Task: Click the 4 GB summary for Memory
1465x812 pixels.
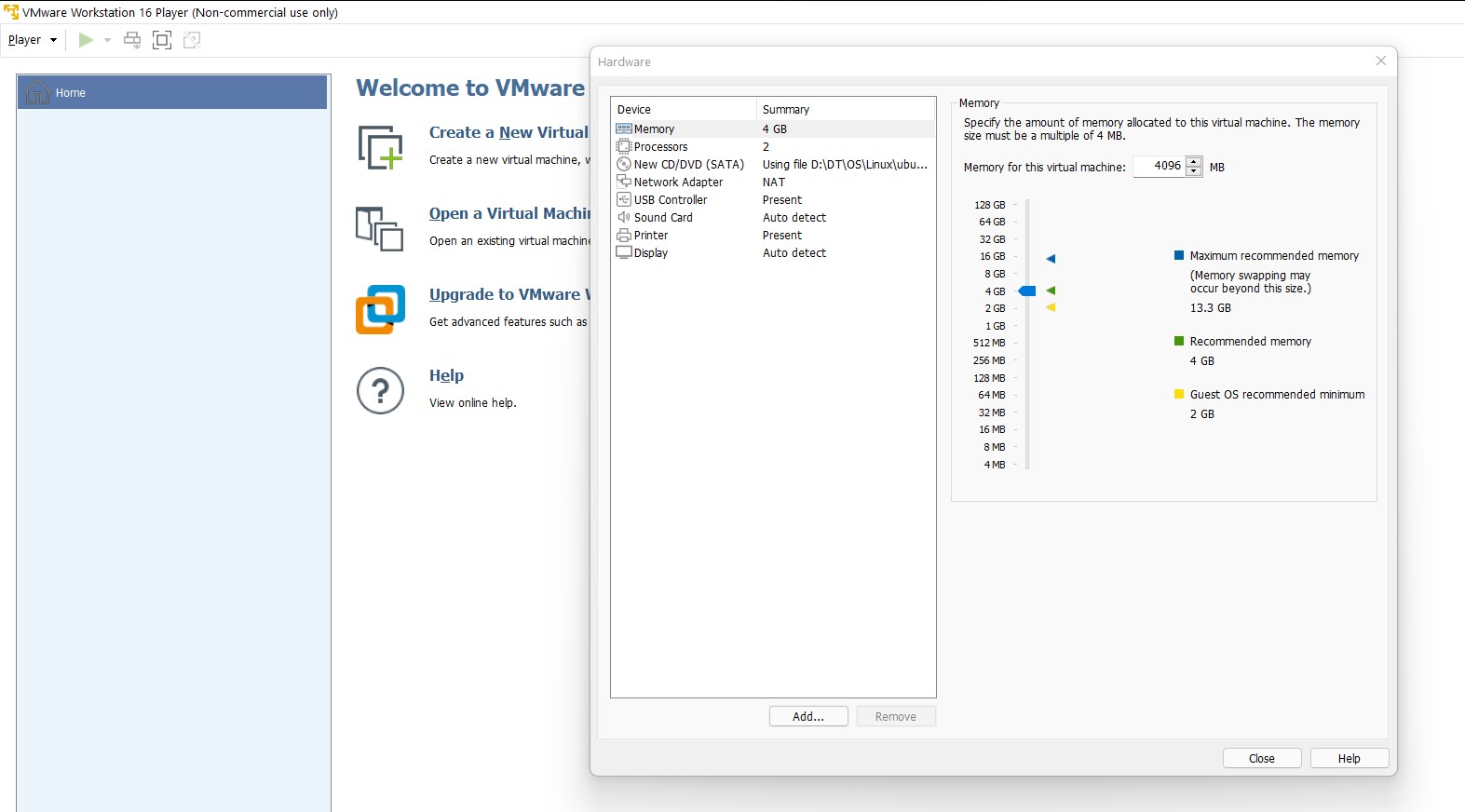Action: (775, 129)
